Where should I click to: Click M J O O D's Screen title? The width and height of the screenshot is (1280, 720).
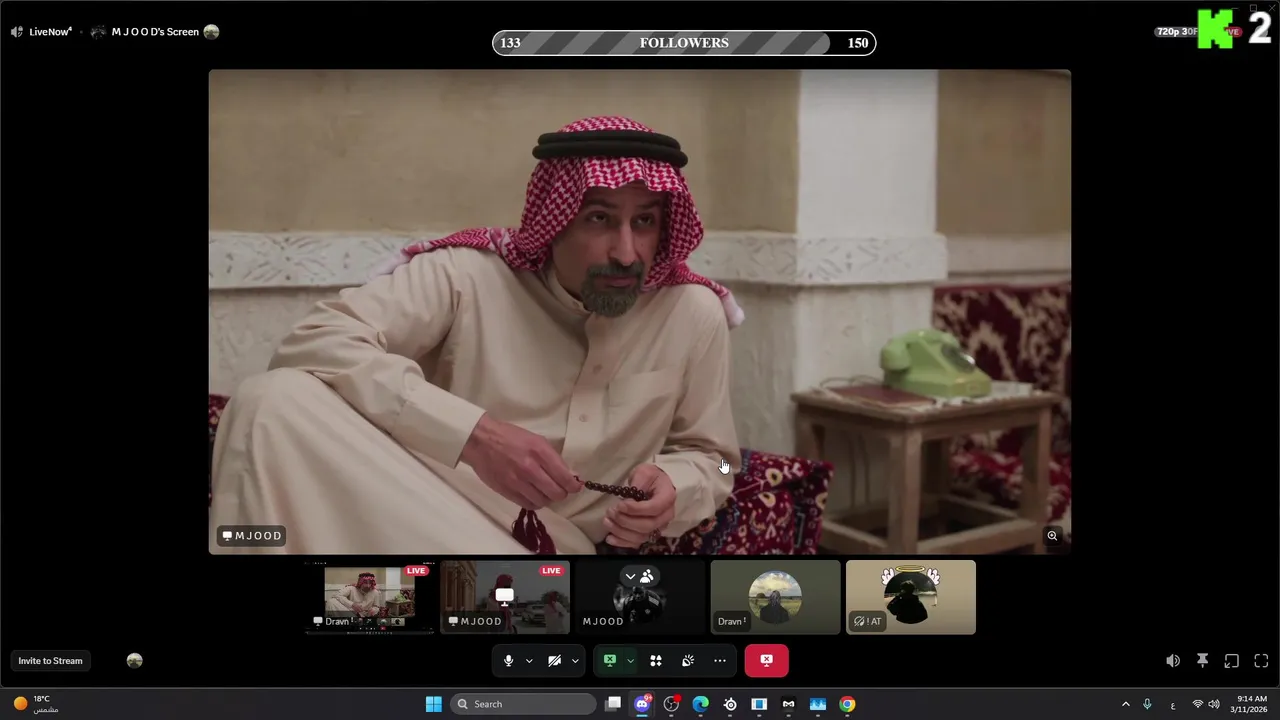[155, 32]
